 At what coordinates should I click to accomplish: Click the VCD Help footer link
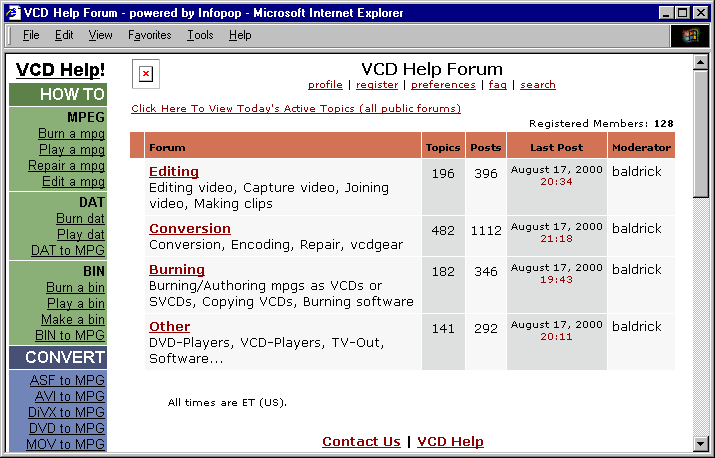[451, 442]
